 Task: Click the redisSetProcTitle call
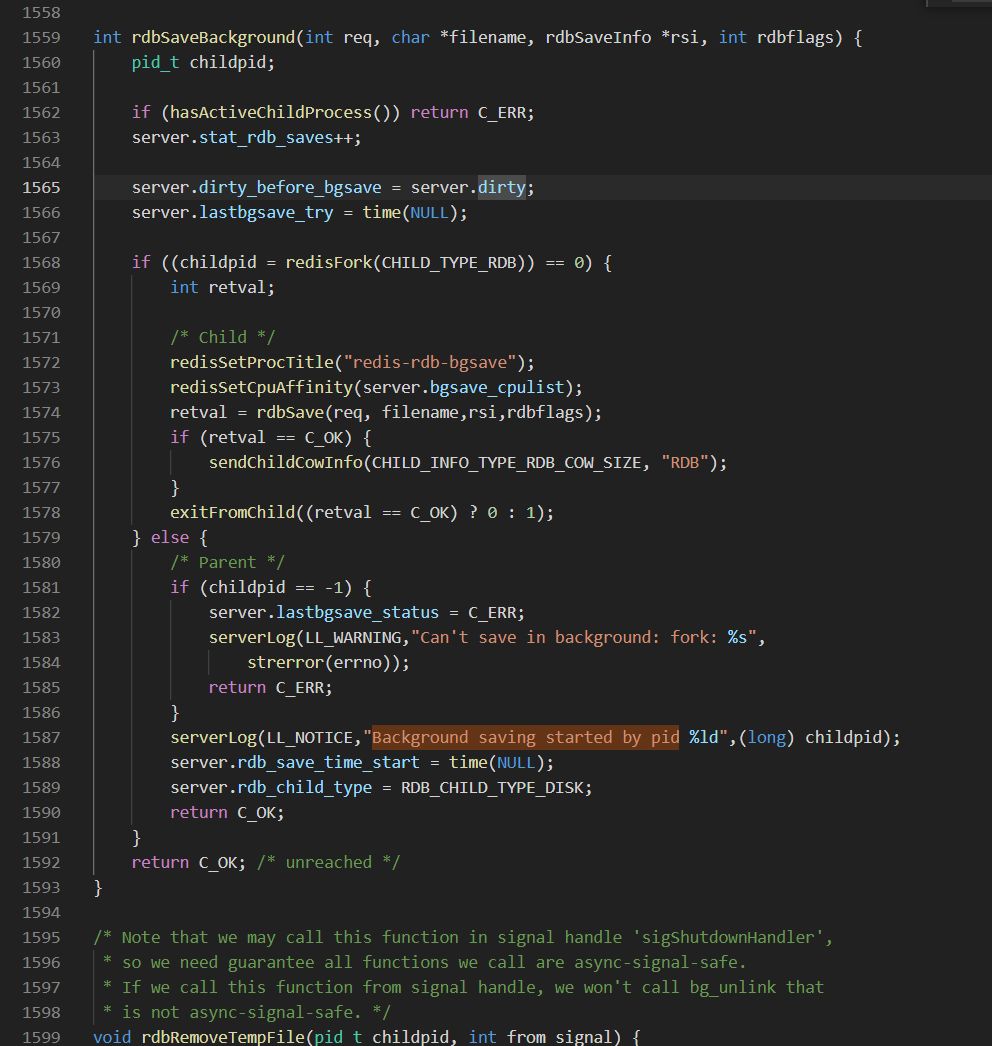(252, 363)
